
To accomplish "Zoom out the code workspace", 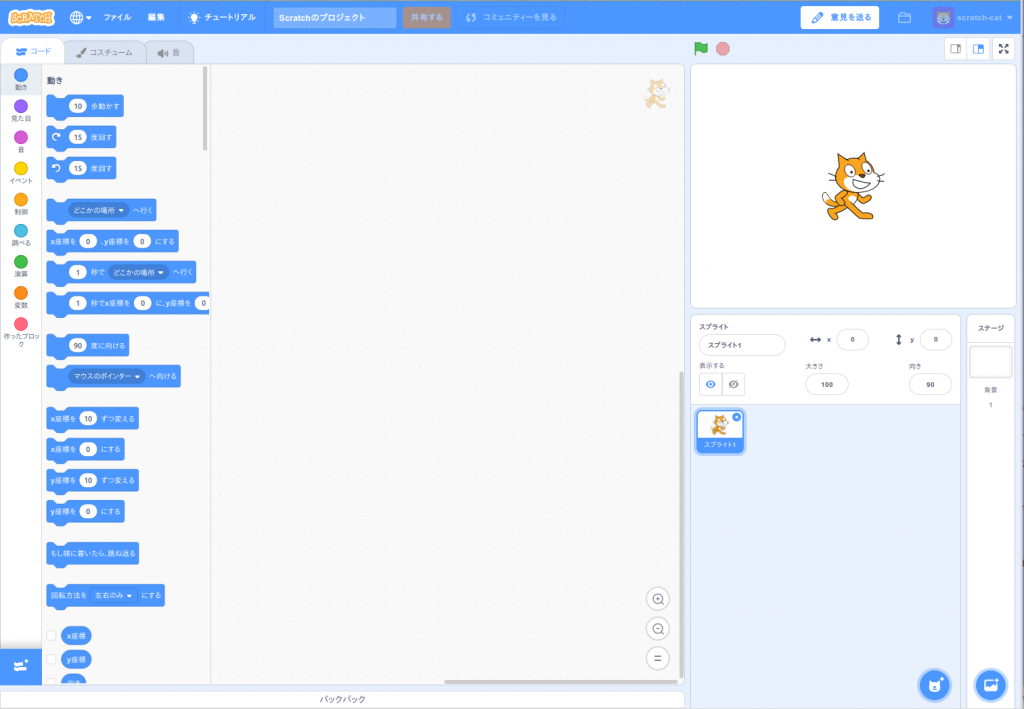I will (x=658, y=629).
